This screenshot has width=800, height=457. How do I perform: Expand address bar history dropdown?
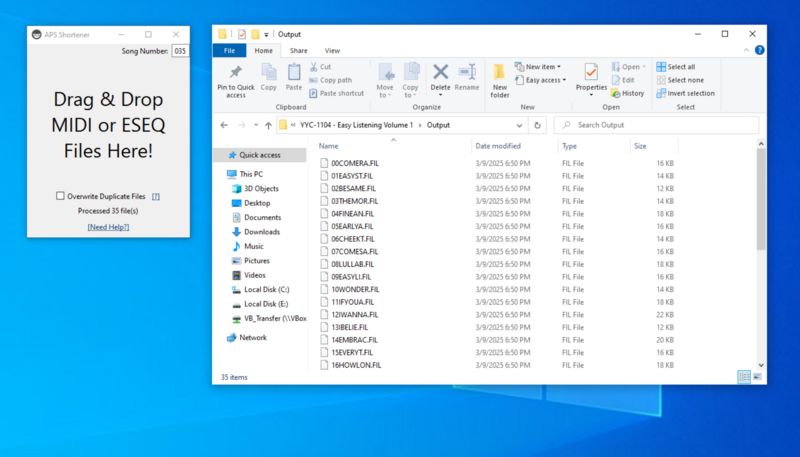tap(519, 125)
